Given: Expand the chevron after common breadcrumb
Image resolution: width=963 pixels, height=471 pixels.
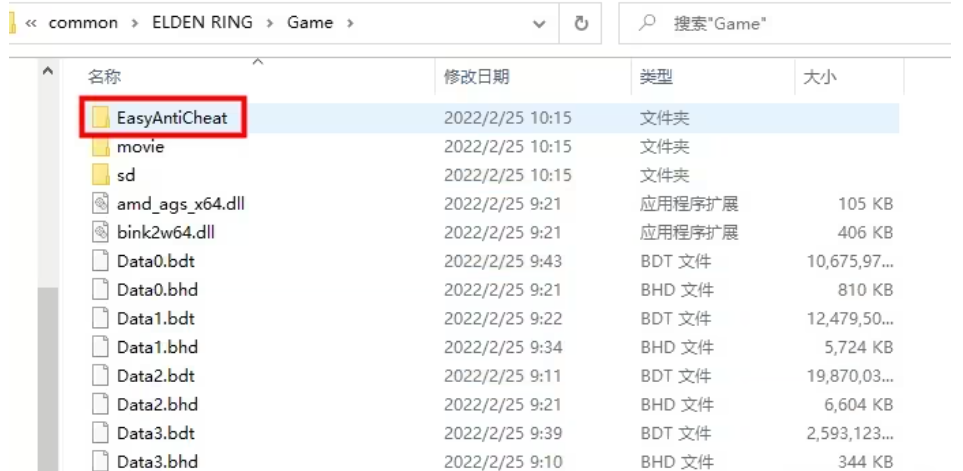Looking at the screenshot, I should [x=135, y=23].
